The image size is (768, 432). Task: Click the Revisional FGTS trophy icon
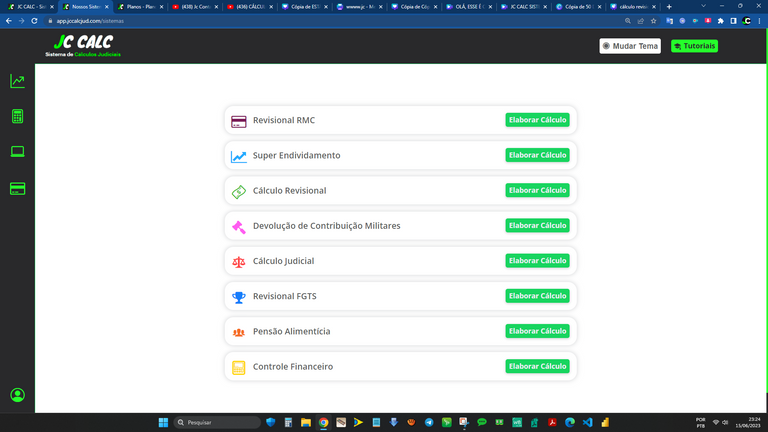tap(239, 297)
